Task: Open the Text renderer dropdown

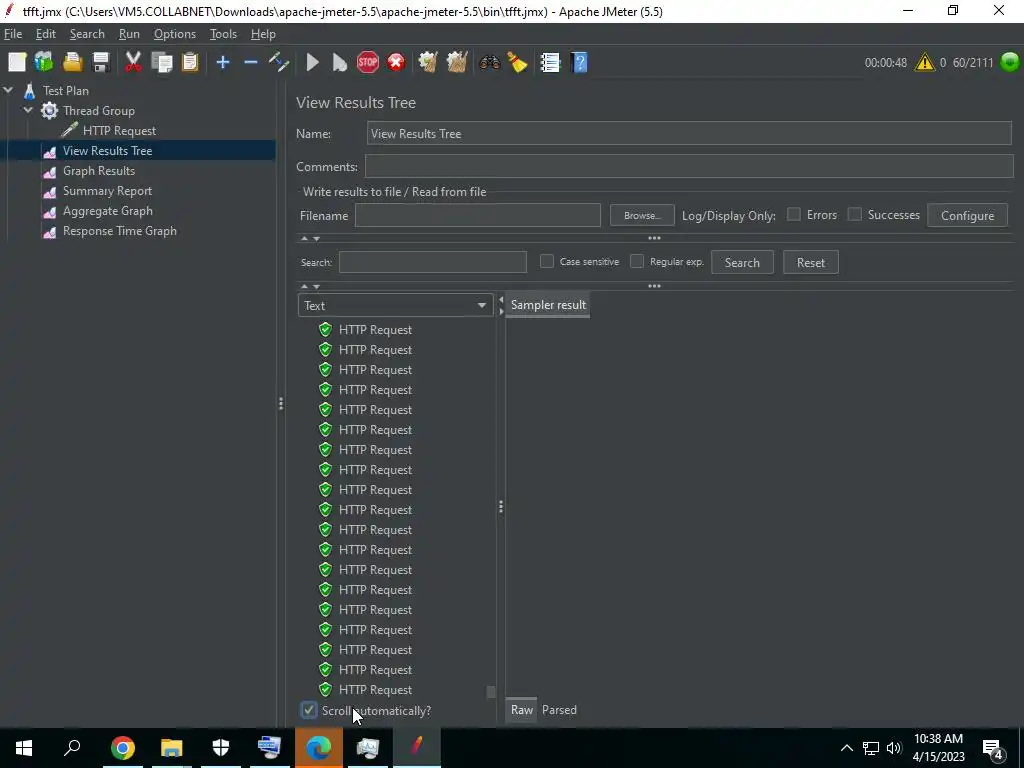Action: point(395,306)
